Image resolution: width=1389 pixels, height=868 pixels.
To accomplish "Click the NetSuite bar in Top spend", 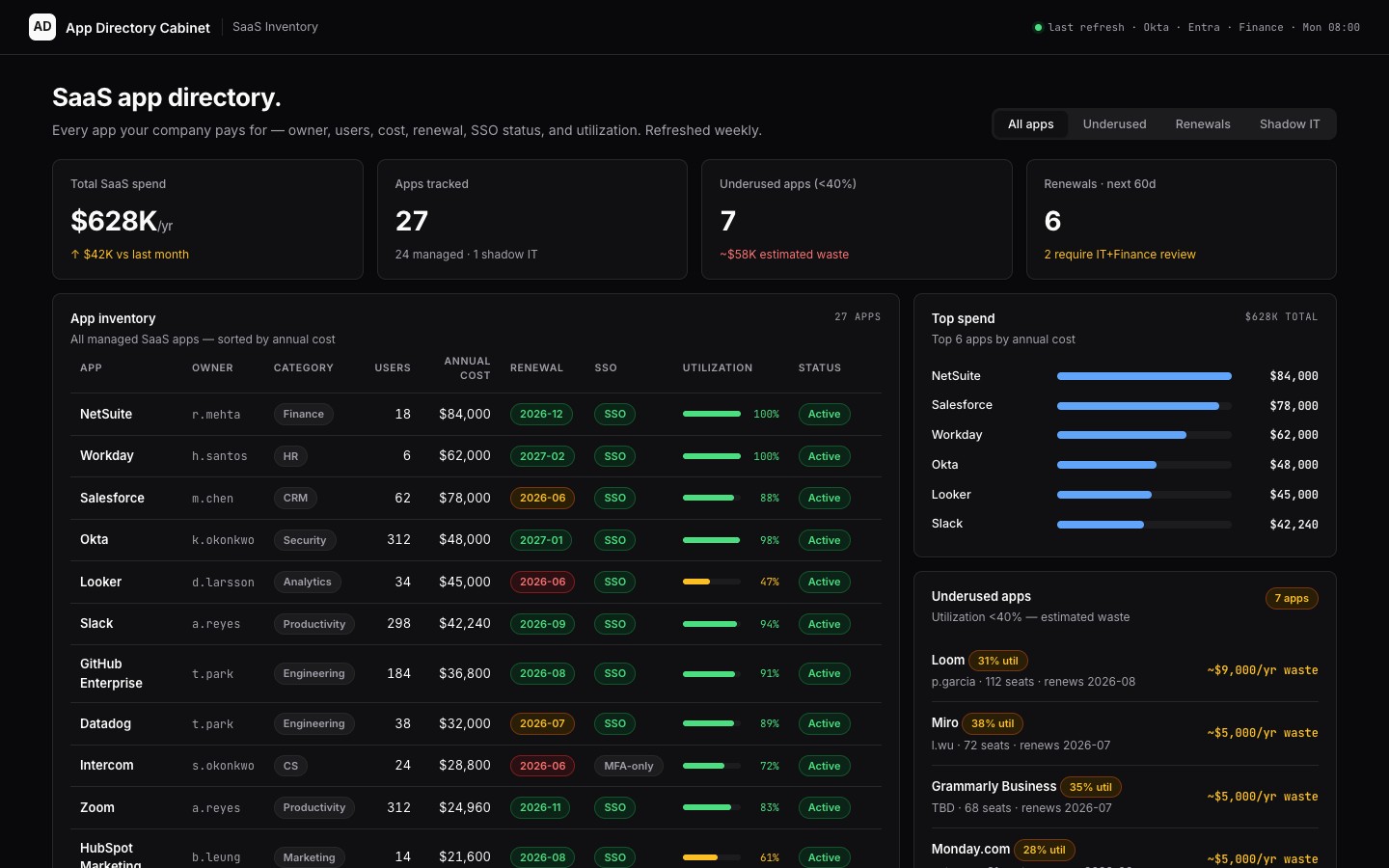I will pos(1144,376).
